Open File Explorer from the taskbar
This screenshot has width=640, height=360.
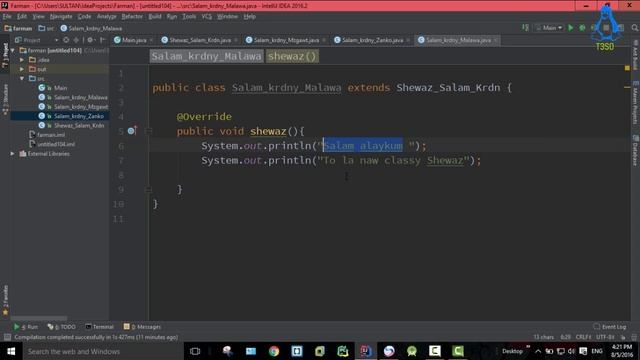(251, 351)
